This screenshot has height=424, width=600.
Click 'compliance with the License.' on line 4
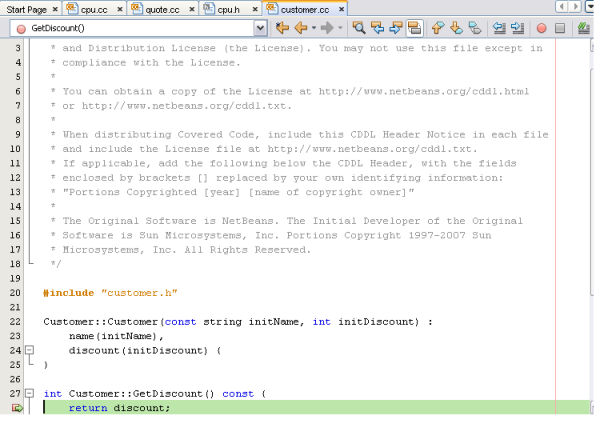pyautogui.click(x=152, y=62)
